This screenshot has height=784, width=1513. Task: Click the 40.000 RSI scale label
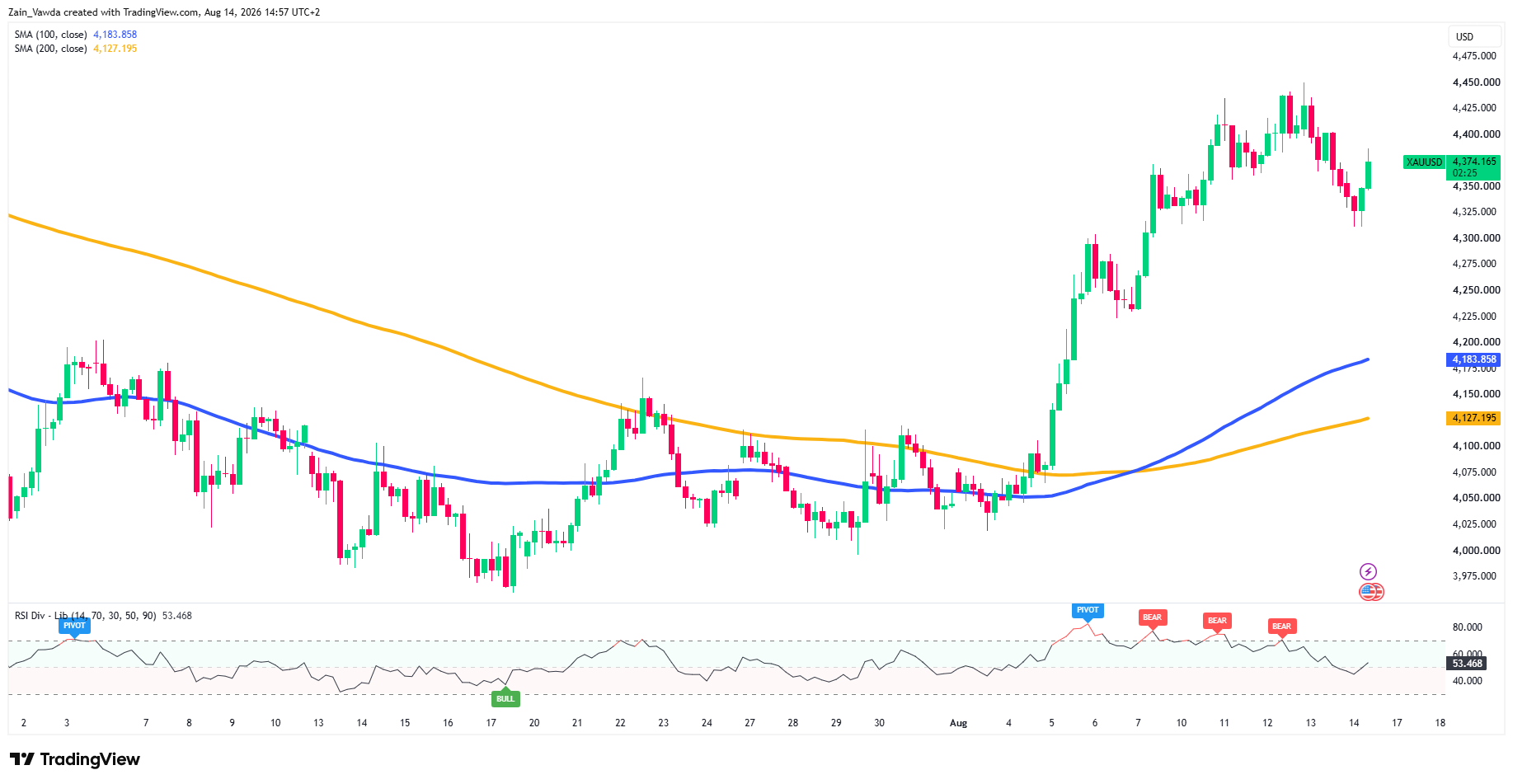[x=1468, y=681]
